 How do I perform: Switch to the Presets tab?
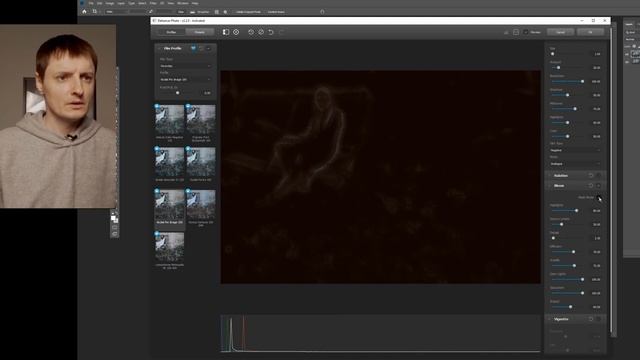[200, 32]
